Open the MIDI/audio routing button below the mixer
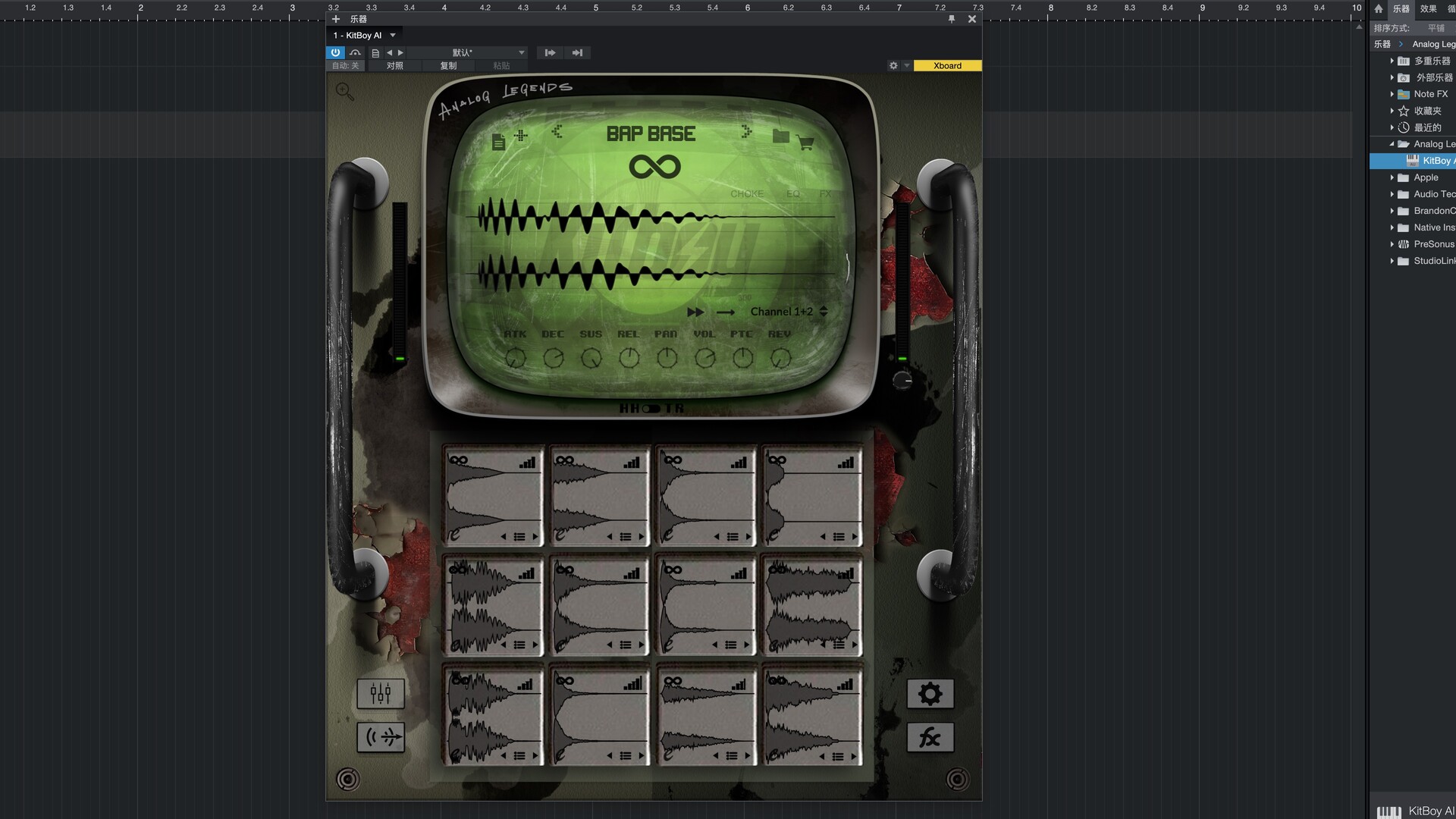Image resolution: width=1456 pixels, height=819 pixels. tap(381, 737)
